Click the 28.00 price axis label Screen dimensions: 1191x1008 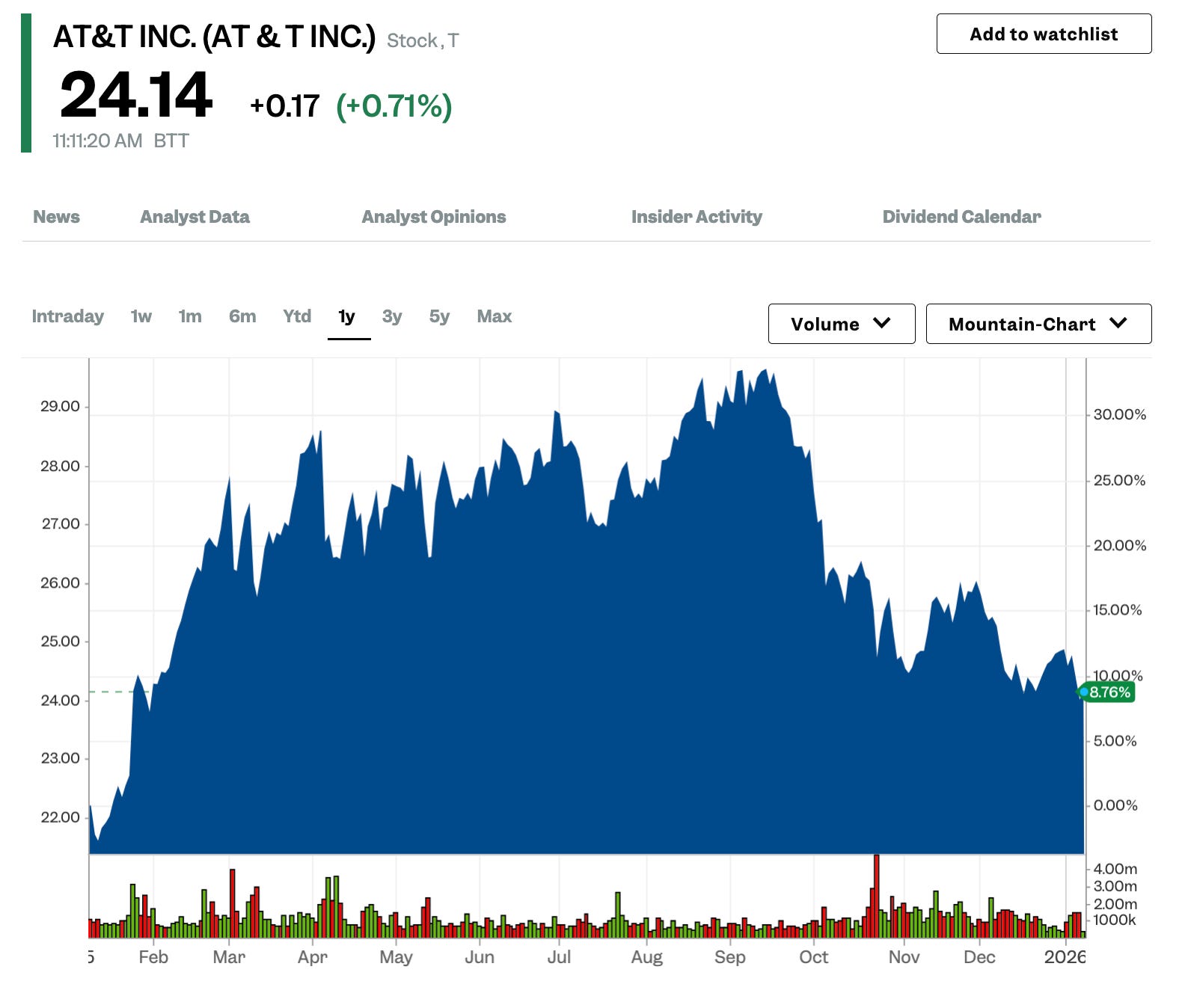tap(60, 466)
